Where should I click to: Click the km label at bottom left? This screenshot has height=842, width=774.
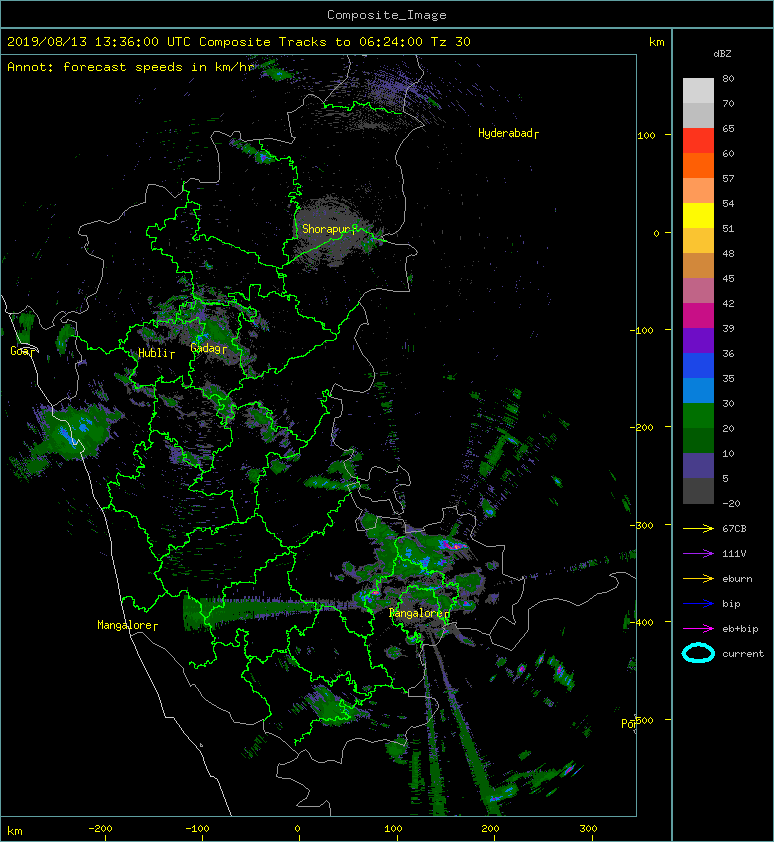15,831
